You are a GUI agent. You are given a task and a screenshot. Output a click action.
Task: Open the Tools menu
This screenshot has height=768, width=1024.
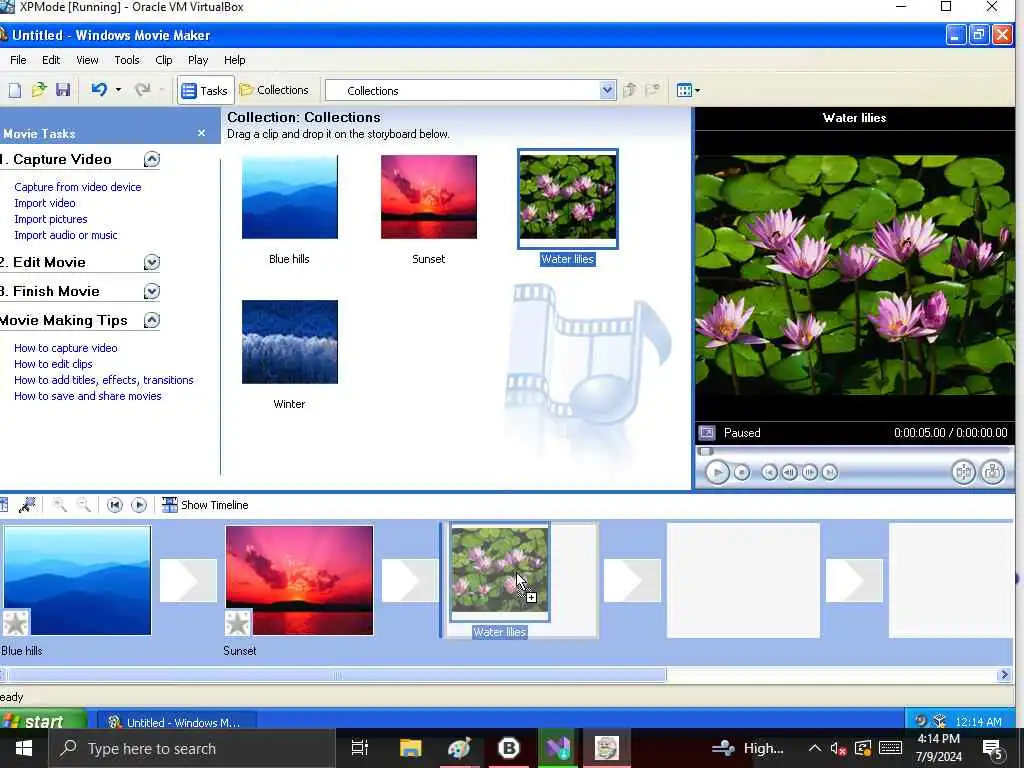coord(127,60)
